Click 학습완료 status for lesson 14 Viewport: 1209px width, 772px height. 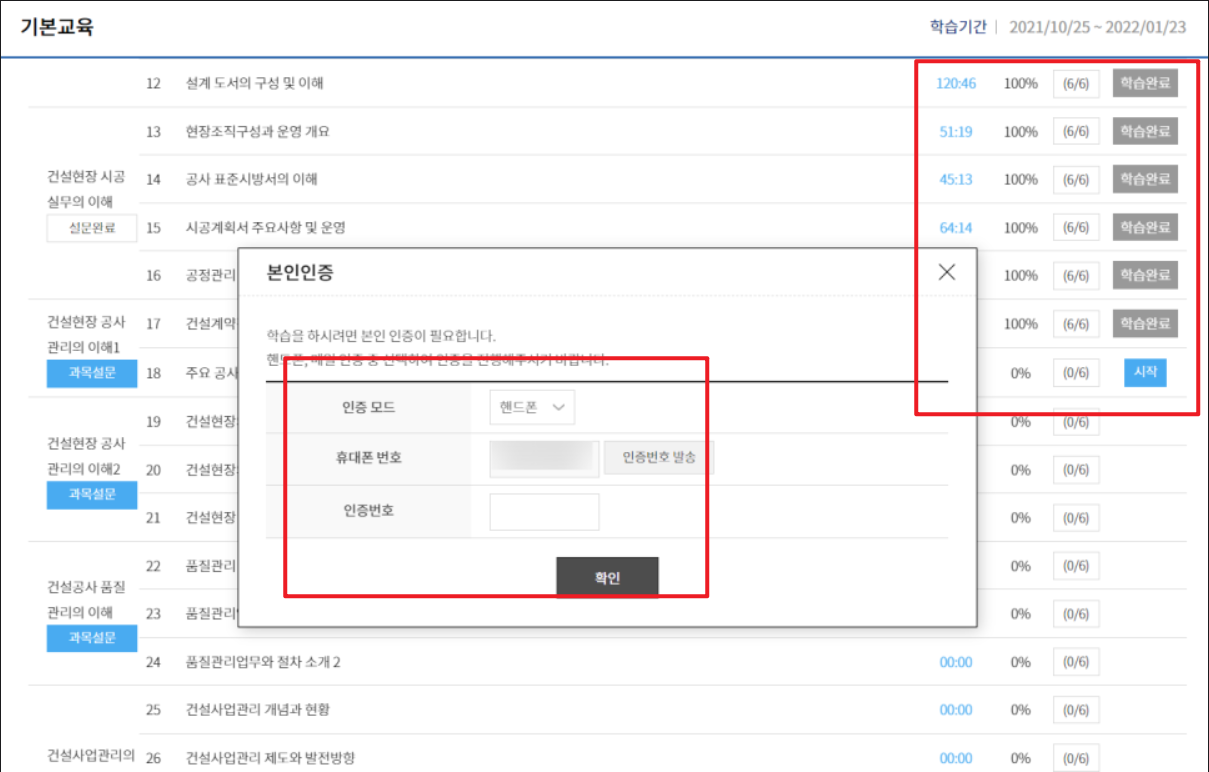[x=1144, y=179]
